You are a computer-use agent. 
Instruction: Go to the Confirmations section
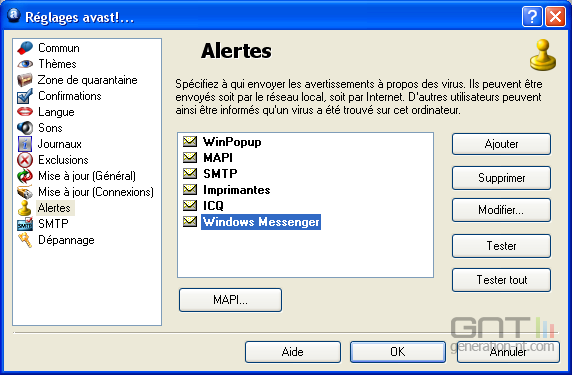tap(70, 96)
